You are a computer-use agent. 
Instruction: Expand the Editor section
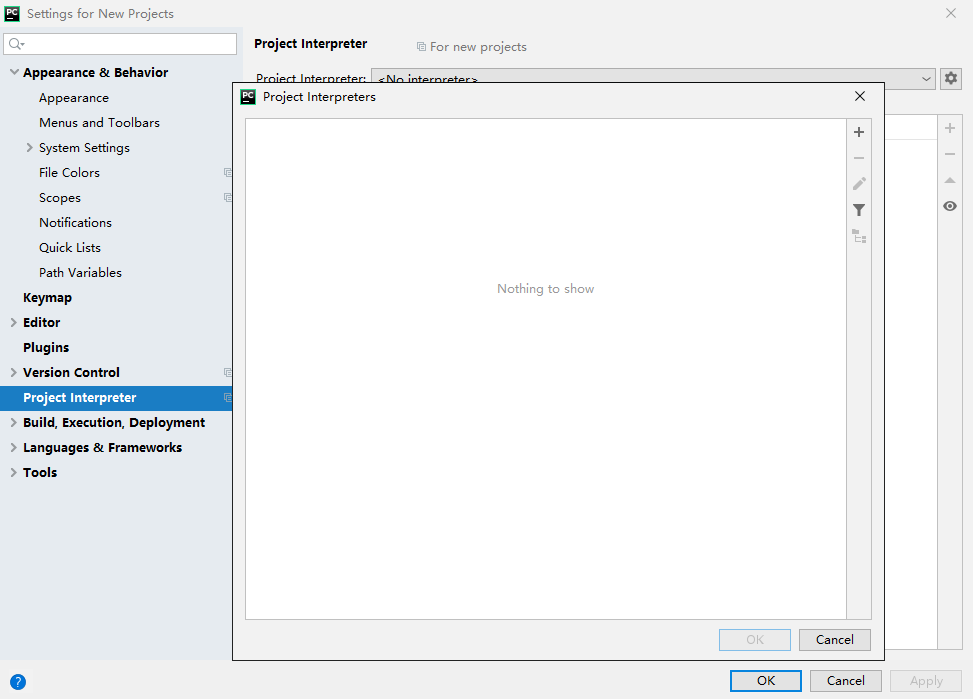(14, 322)
